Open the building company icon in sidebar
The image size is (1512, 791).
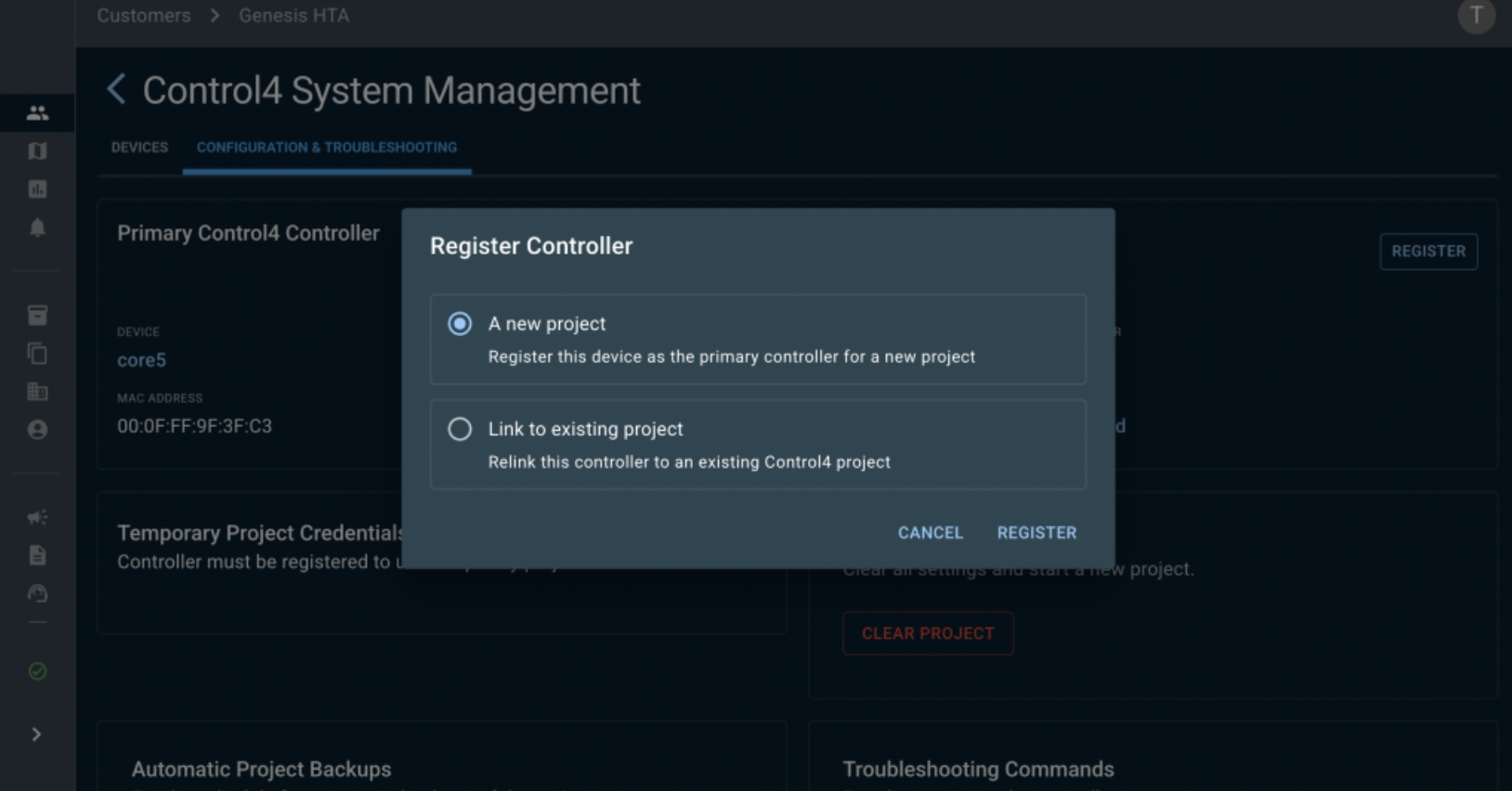[x=37, y=392]
